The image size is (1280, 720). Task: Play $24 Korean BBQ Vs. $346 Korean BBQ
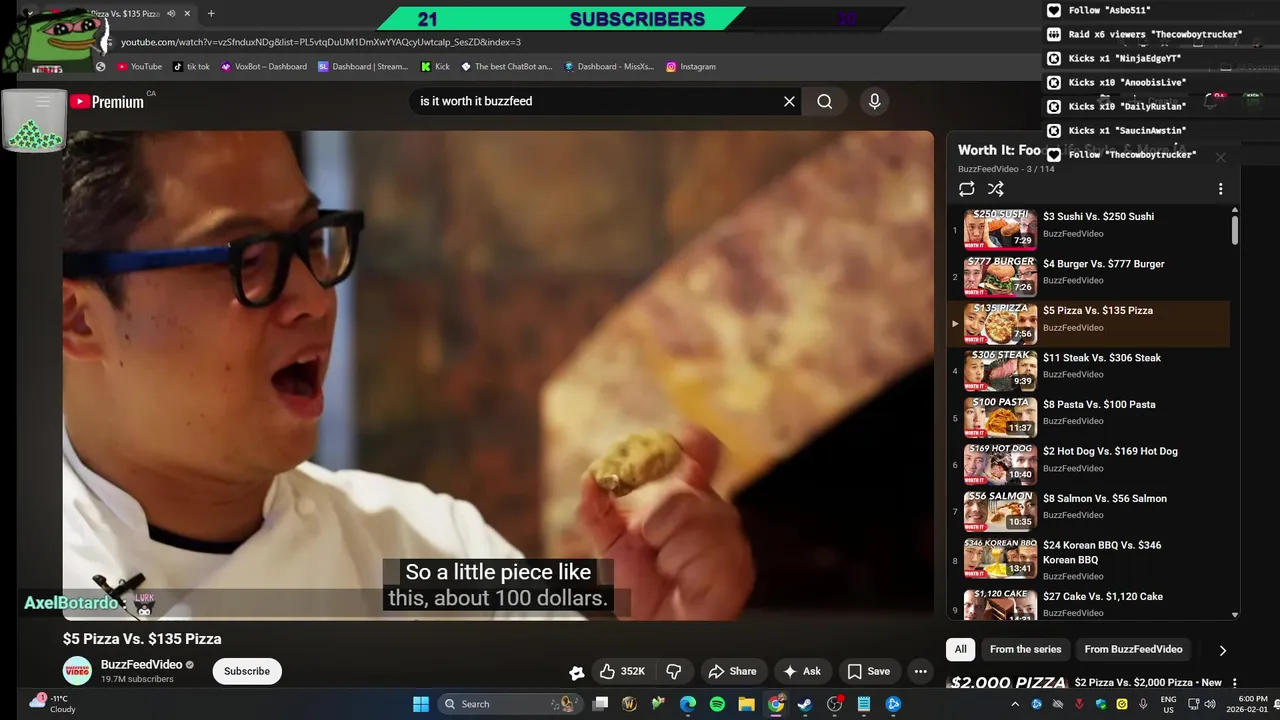pyautogui.click(x=1090, y=560)
